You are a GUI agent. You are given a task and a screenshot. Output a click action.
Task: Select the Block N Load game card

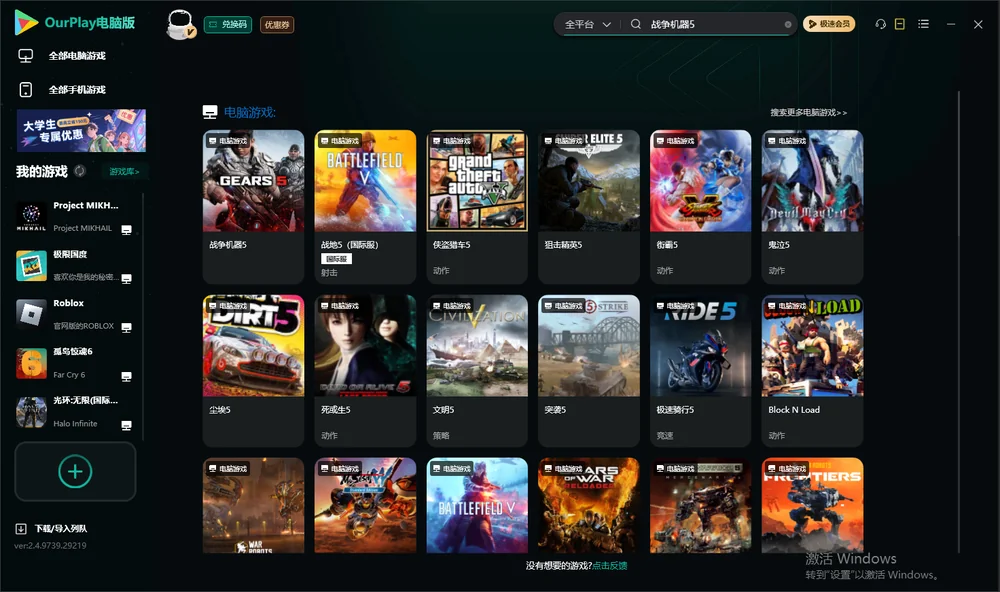tap(812, 371)
